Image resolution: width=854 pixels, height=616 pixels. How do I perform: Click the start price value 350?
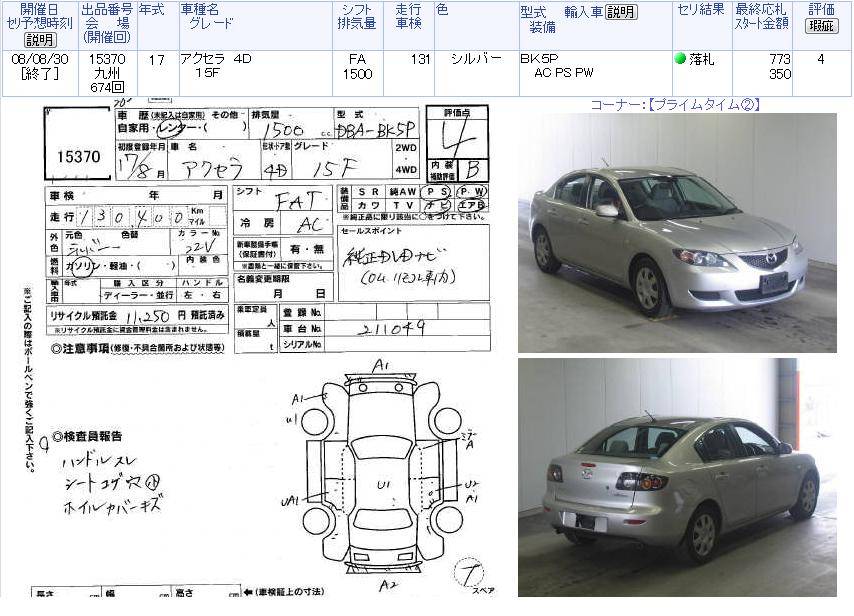pyautogui.click(x=780, y=74)
